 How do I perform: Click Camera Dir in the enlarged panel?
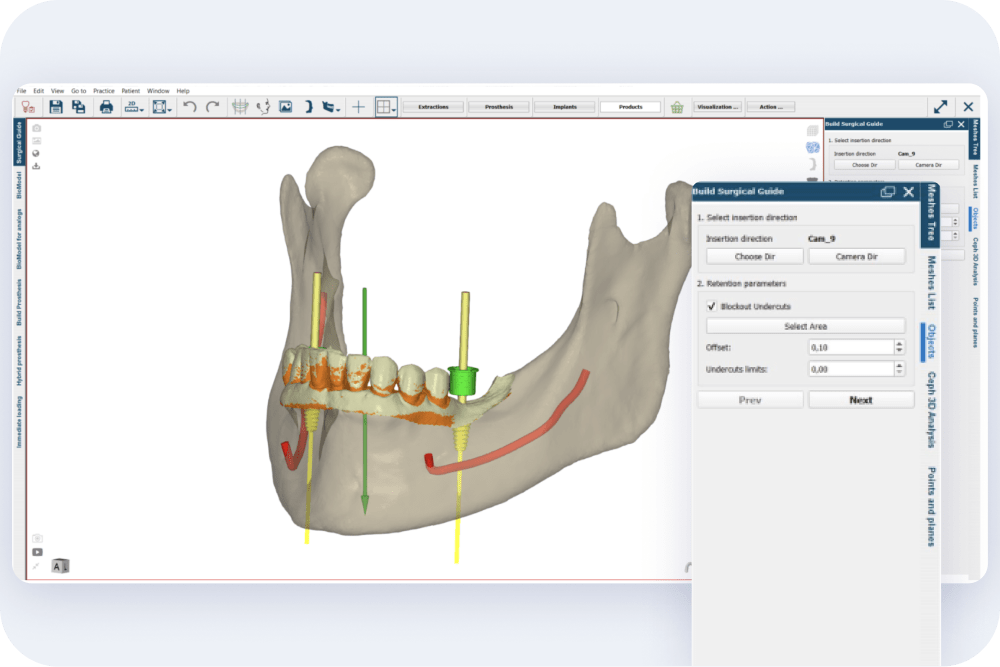[x=857, y=256]
